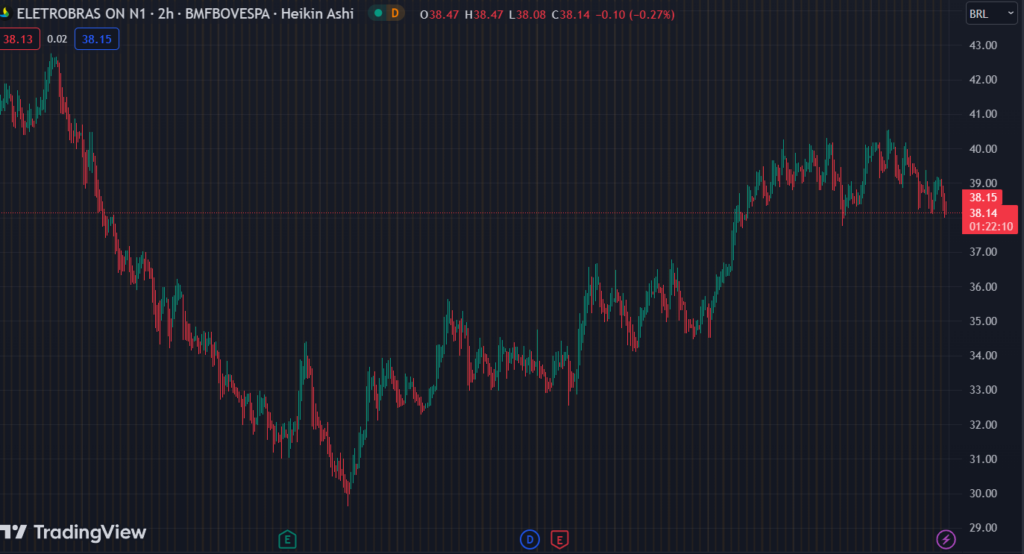Click the O38.47 open value text

pyautogui.click(x=440, y=14)
